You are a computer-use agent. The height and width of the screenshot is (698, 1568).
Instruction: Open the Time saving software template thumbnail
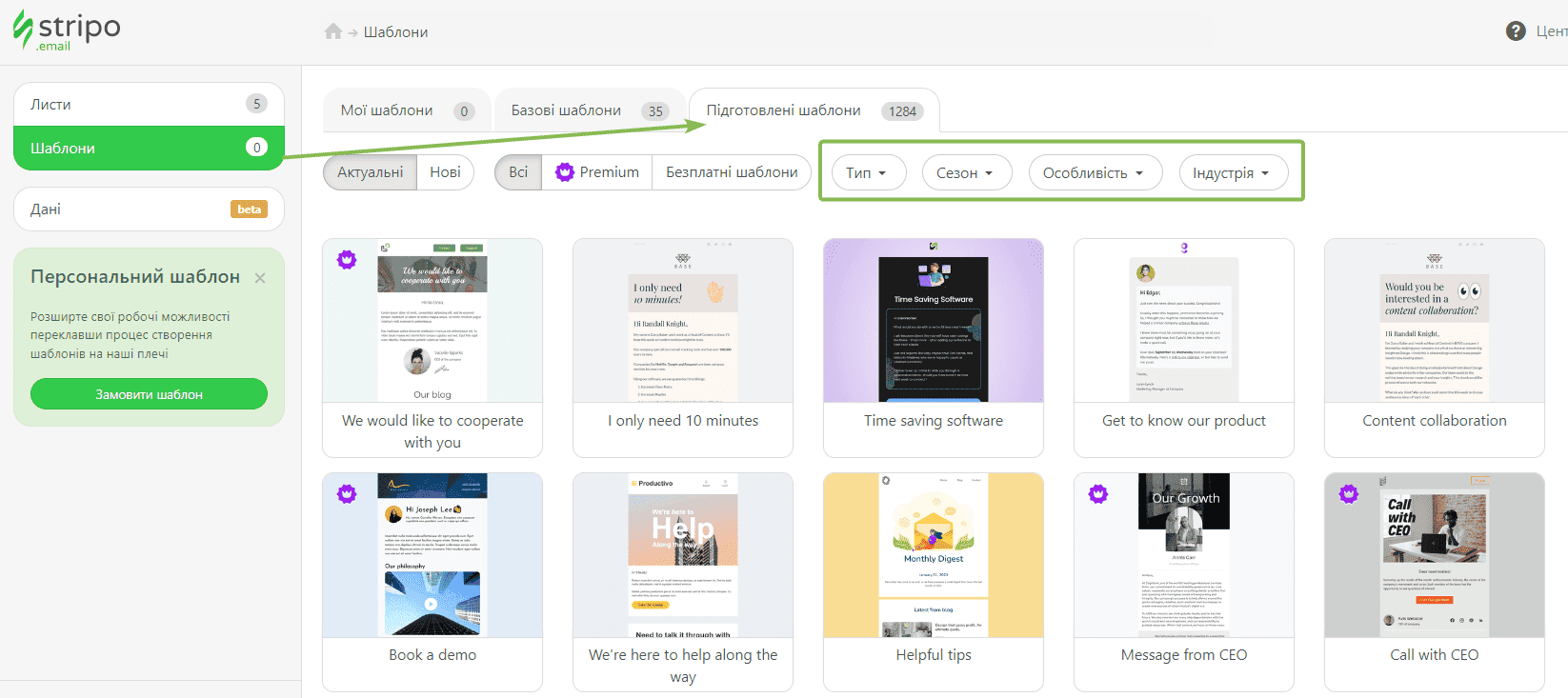tap(933, 321)
